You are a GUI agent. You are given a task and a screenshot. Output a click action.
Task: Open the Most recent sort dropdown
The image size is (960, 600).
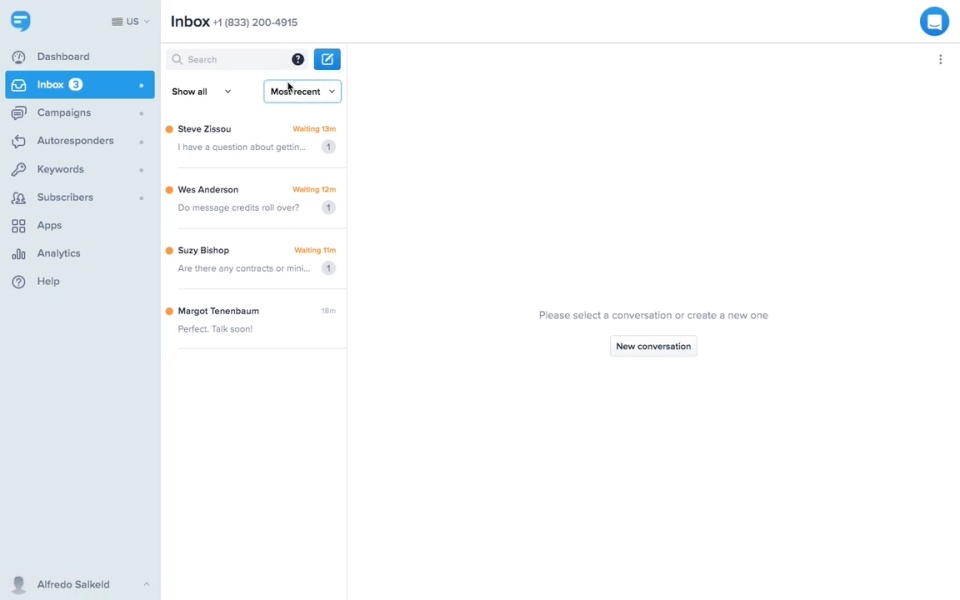pyautogui.click(x=302, y=91)
